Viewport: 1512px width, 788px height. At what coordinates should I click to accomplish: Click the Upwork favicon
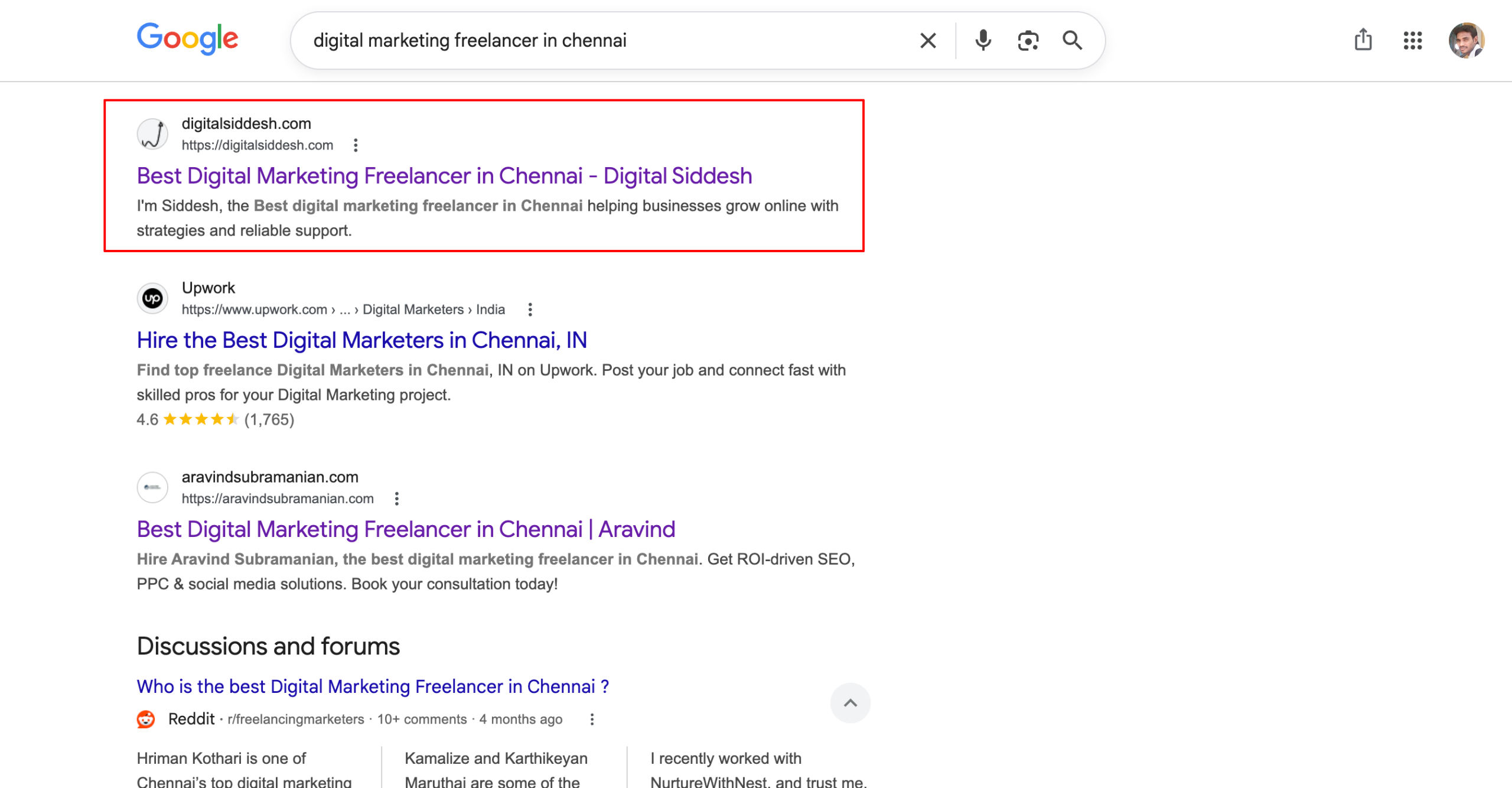pos(152,298)
